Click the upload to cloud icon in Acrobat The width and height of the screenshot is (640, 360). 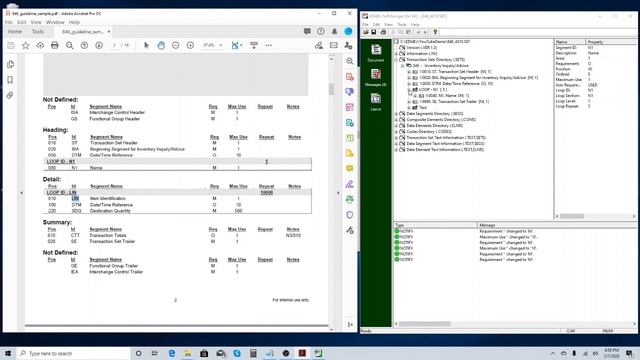pyautogui.click(x=40, y=45)
